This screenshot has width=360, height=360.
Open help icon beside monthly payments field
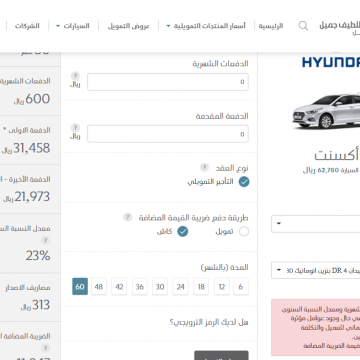76,76
